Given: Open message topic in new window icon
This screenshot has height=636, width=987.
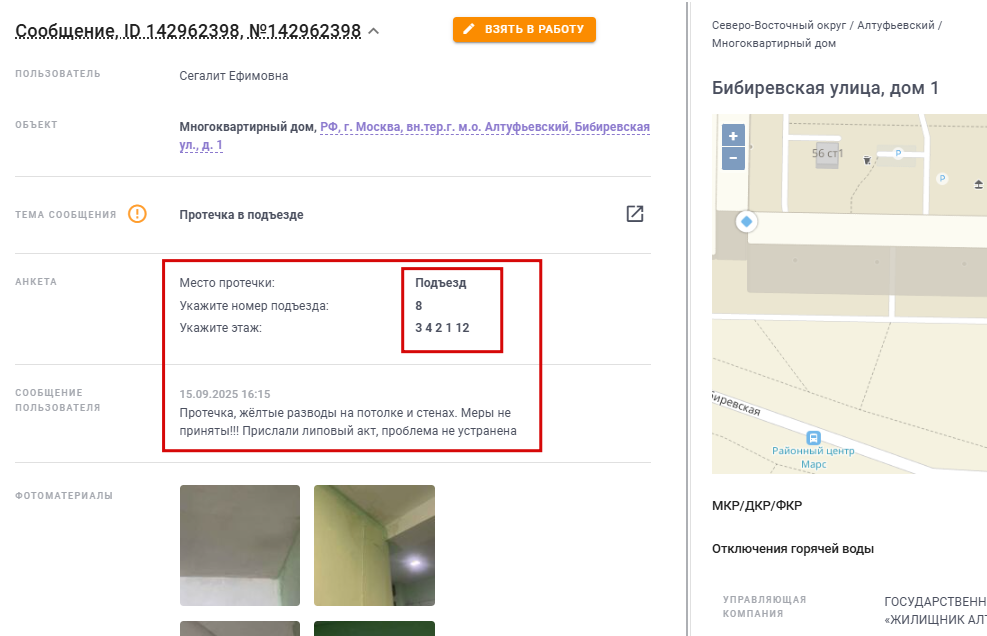Looking at the screenshot, I should (635, 214).
